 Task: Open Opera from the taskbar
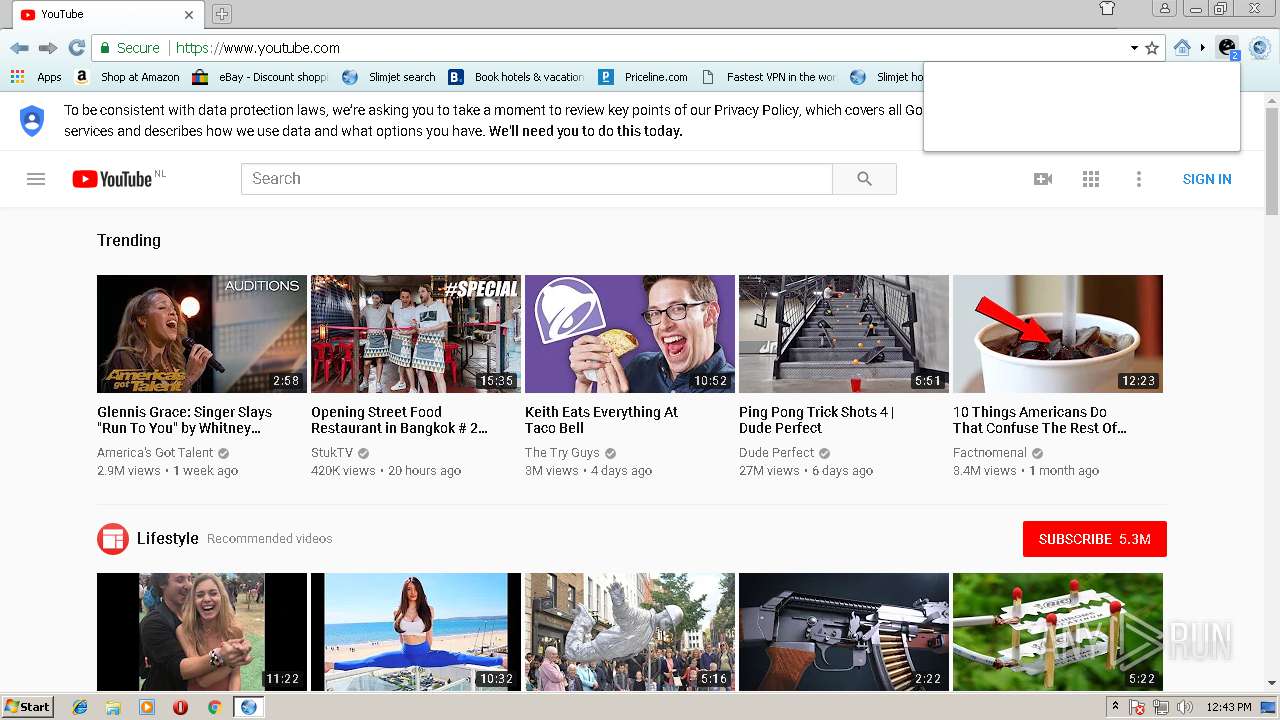[x=180, y=707]
